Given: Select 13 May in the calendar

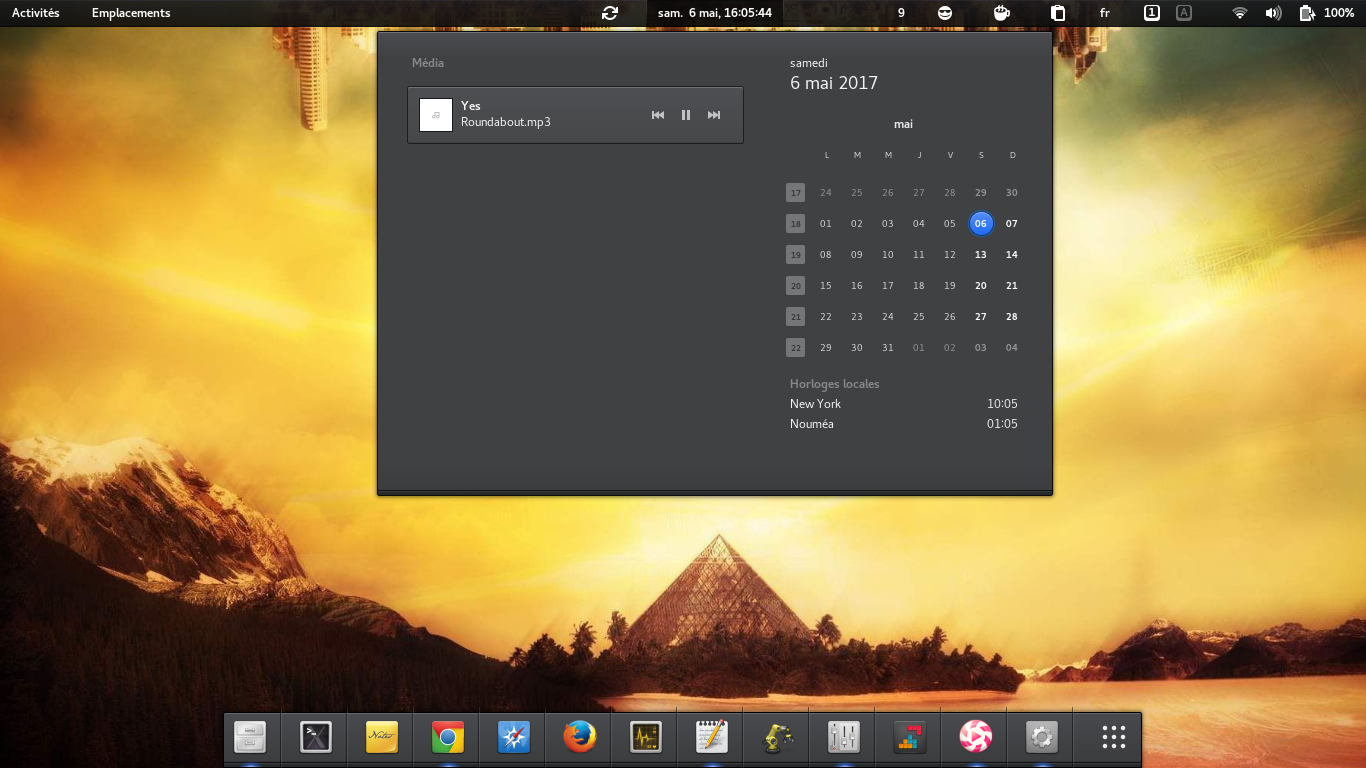Looking at the screenshot, I should (x=981, y=255).
